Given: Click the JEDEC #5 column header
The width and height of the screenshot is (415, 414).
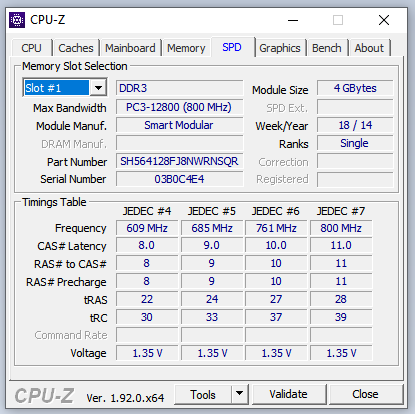Looking at the screenshot, I should coord(212,211).
